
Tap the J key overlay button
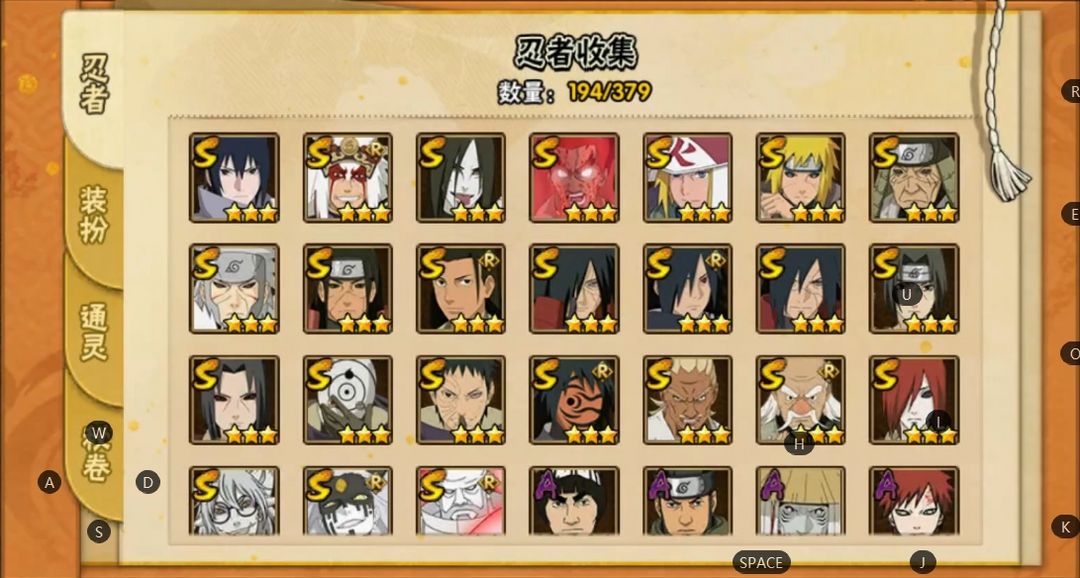(923, 561)
